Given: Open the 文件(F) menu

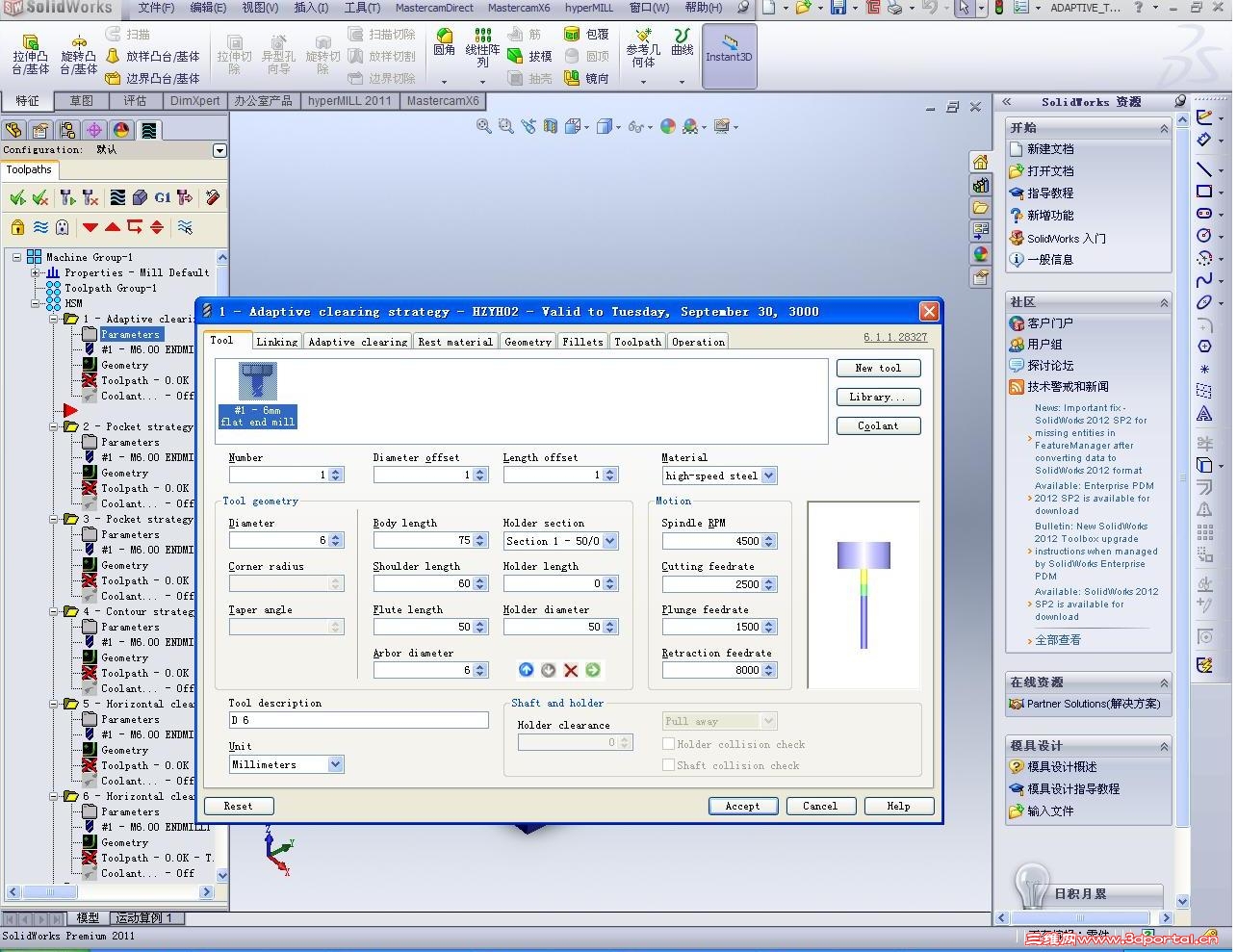Looking at the screenshot, I should (156, 8).
